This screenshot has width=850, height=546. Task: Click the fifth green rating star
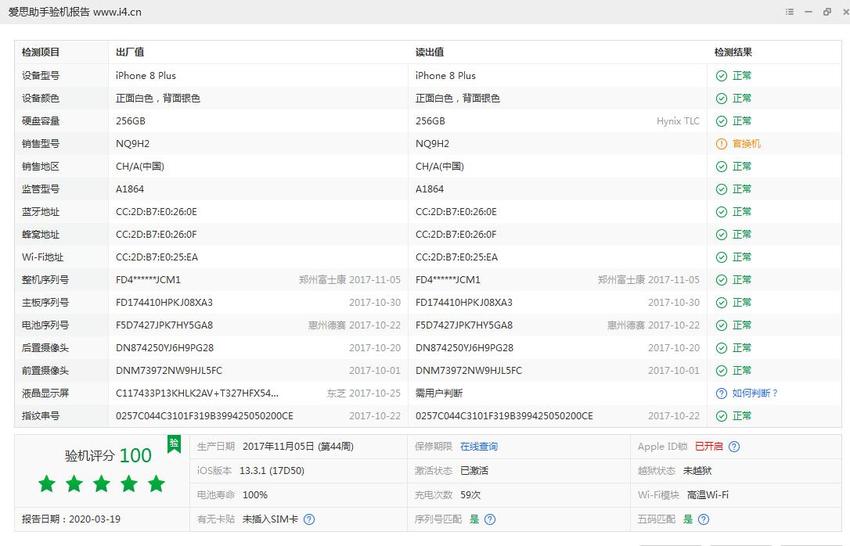(x=156, y=483)
